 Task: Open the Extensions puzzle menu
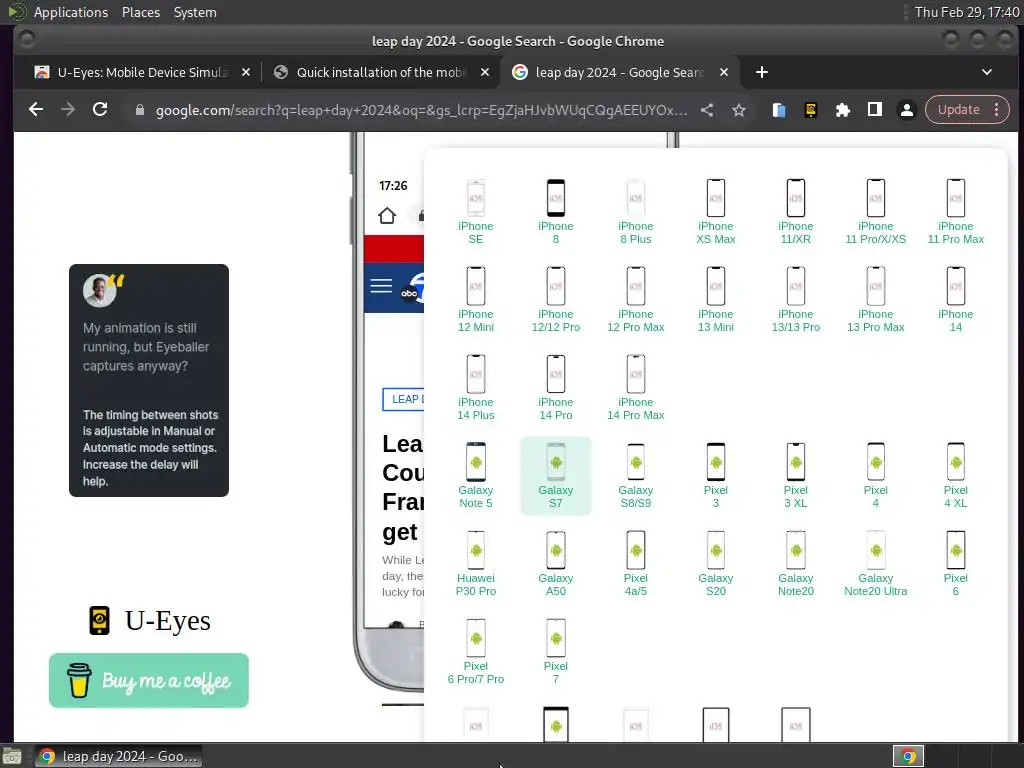click(x=842, y=110)
